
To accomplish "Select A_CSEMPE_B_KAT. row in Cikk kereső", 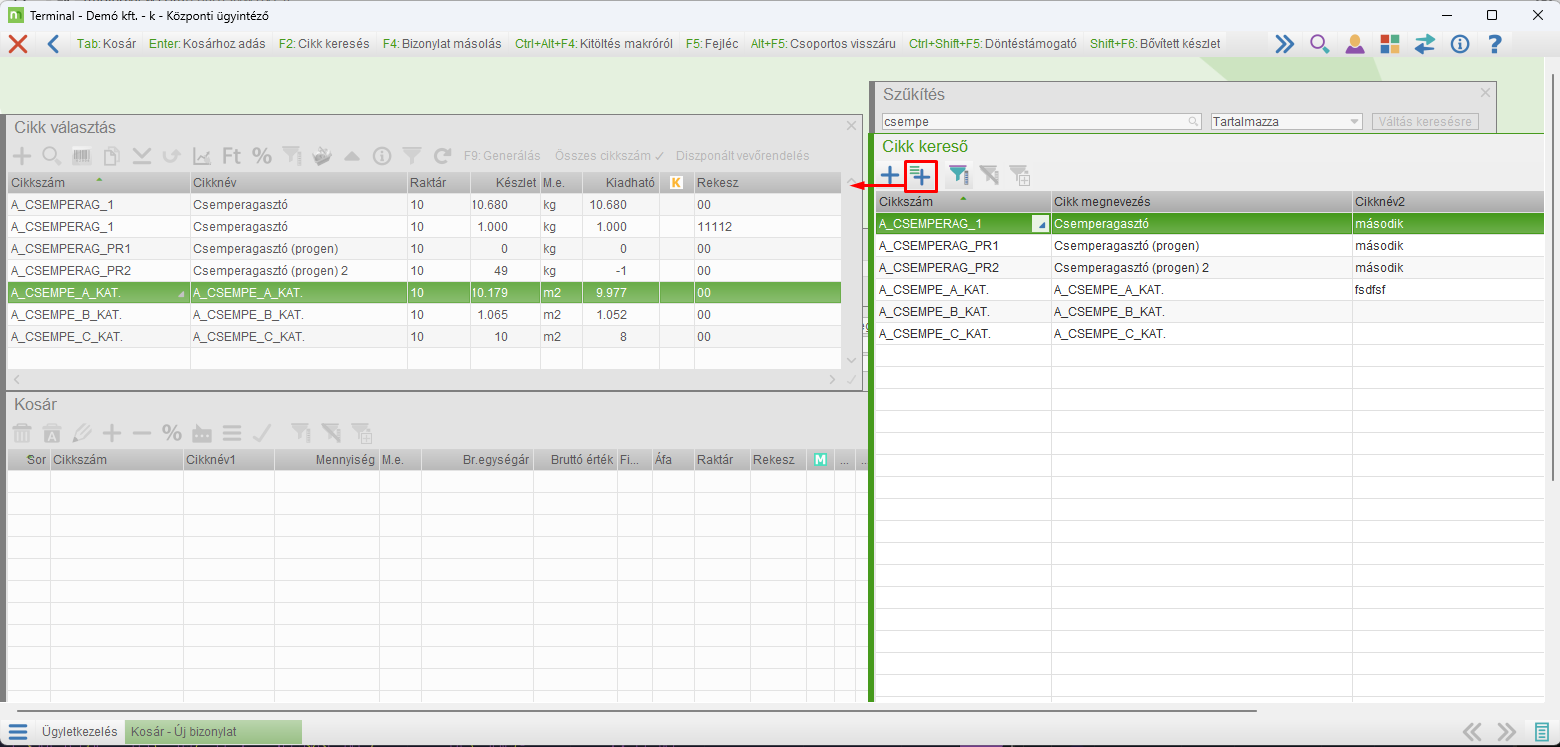I will 1210,312.
